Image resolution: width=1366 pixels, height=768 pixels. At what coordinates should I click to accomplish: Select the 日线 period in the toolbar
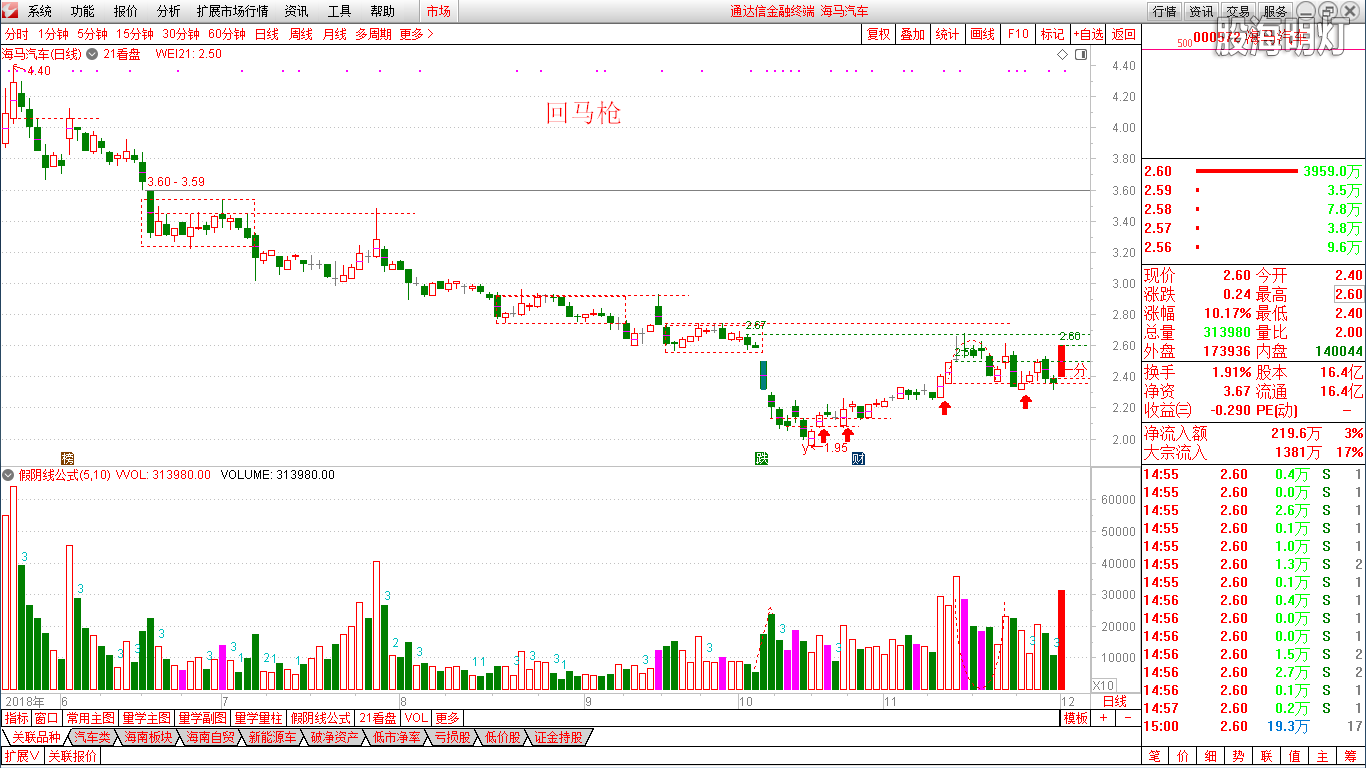(x=267, y=34)
